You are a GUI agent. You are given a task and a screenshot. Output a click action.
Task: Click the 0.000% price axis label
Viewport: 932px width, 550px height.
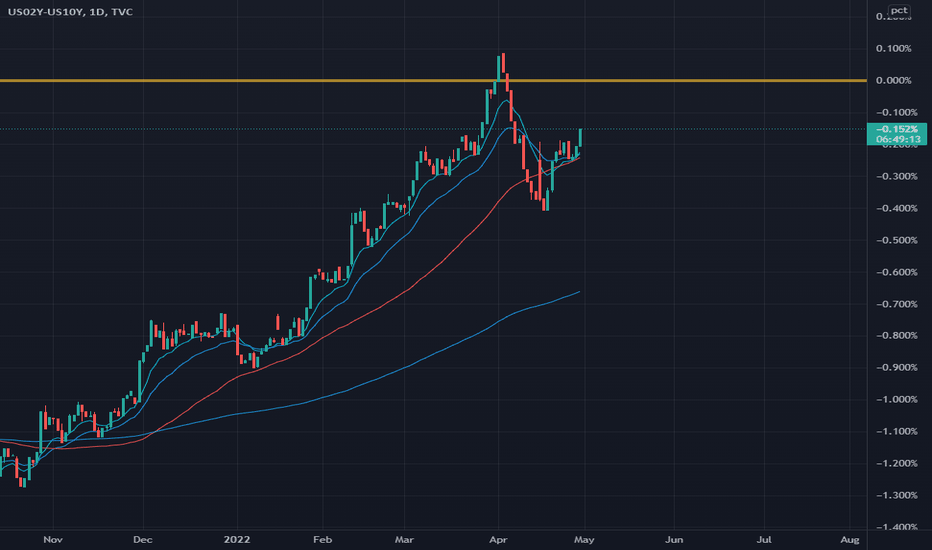point(893,80)
